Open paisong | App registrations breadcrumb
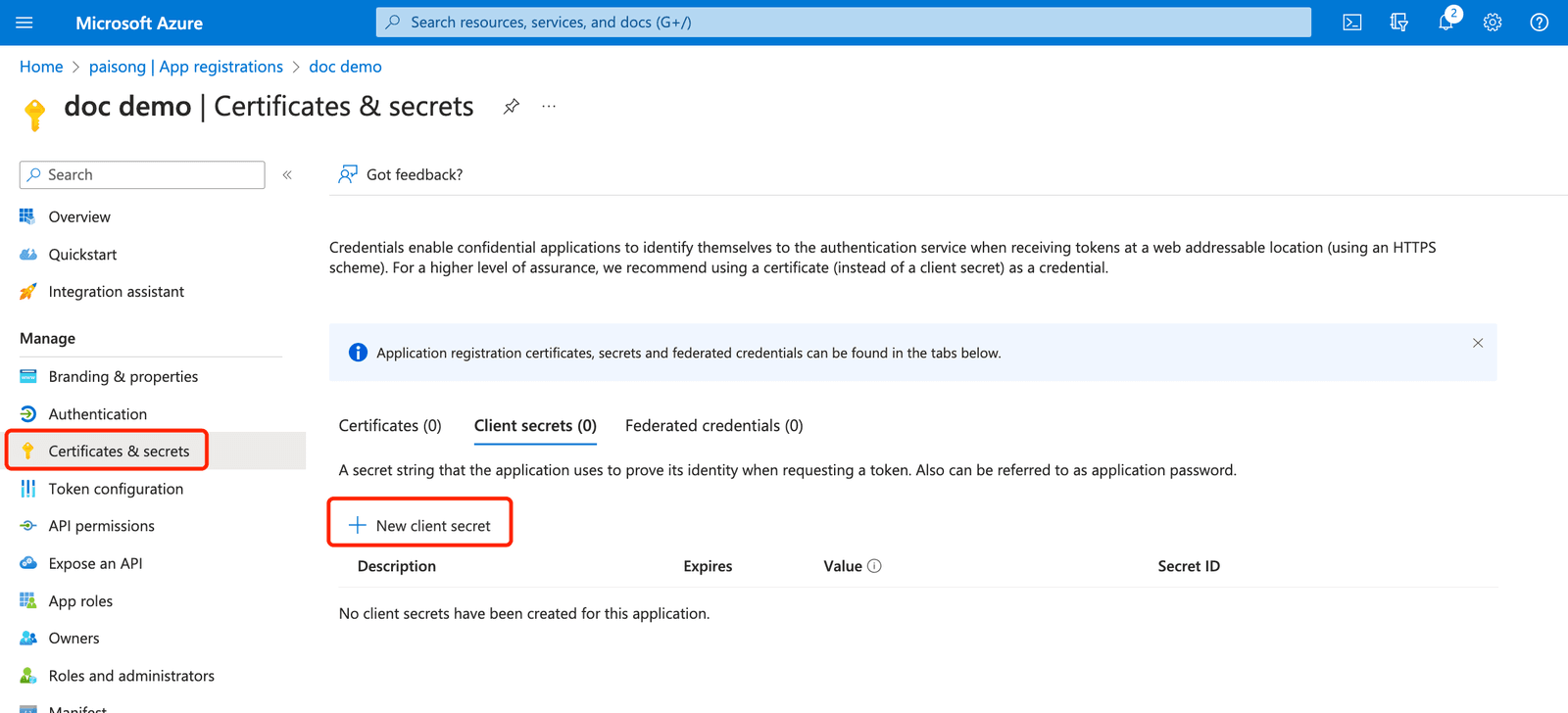 (x=186, y=67)
